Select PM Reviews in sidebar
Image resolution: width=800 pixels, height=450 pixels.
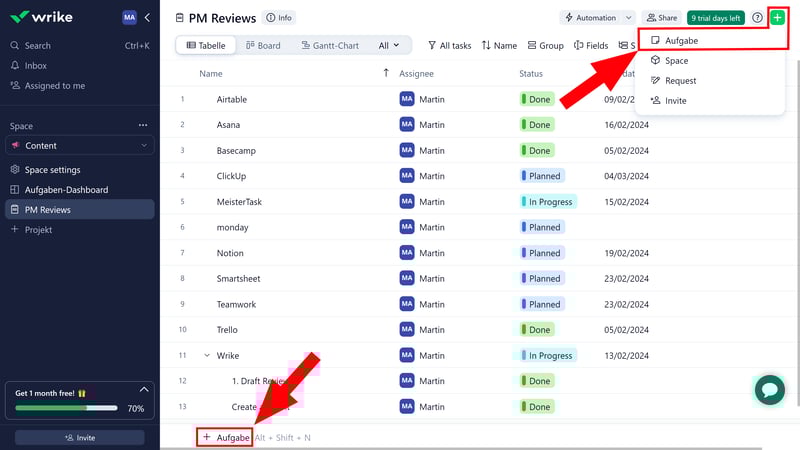tap(80, 209)
